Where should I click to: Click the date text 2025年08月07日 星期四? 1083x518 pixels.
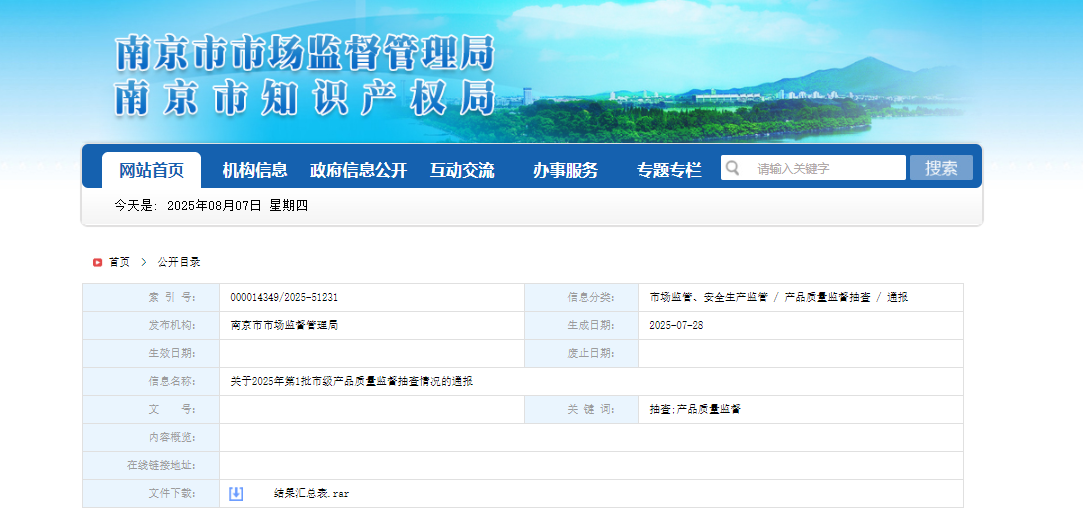click(237, 206)
